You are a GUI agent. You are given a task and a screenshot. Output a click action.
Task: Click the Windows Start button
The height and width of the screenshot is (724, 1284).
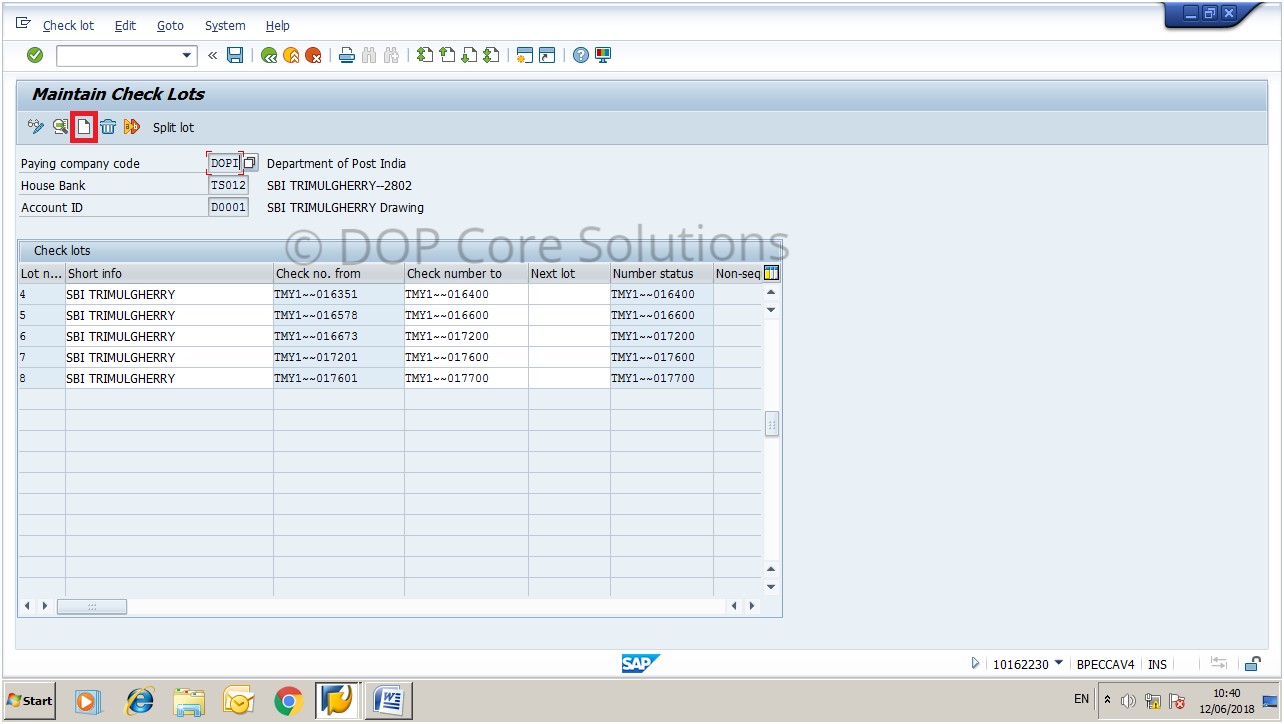30,700
